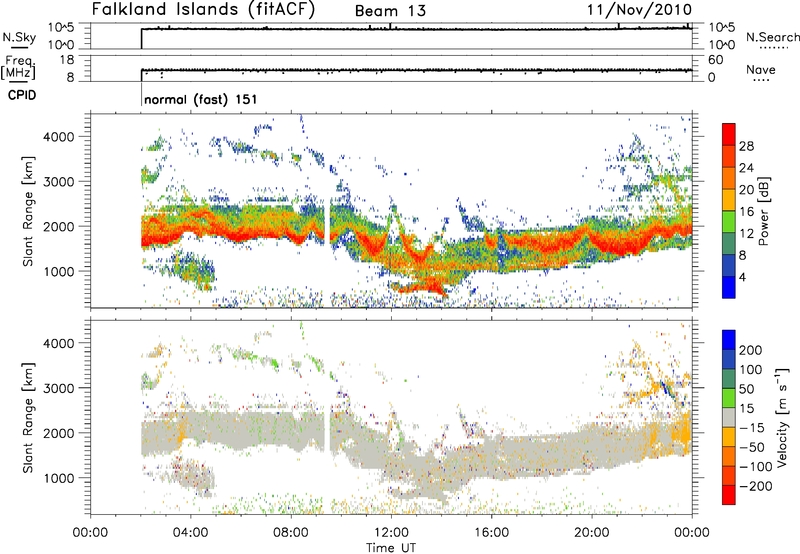
Task: Click the 'Nave' legend label
Action: pos(761,69)
